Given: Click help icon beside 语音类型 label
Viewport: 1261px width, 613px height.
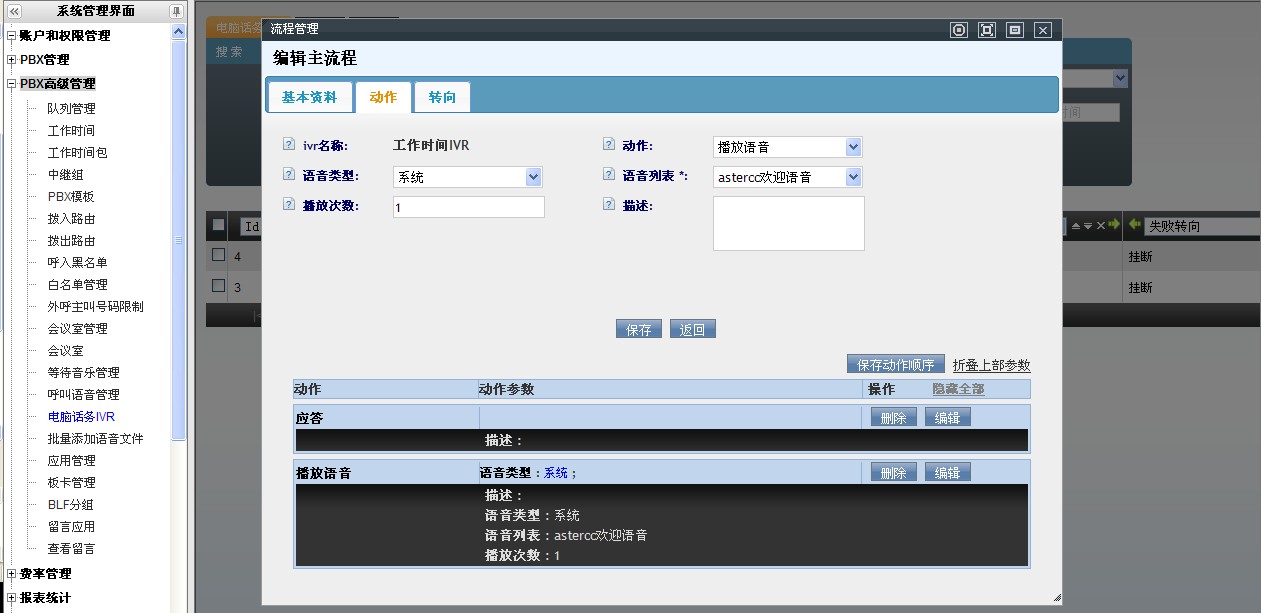Looking at the screenshot, I should coord(289,175).
